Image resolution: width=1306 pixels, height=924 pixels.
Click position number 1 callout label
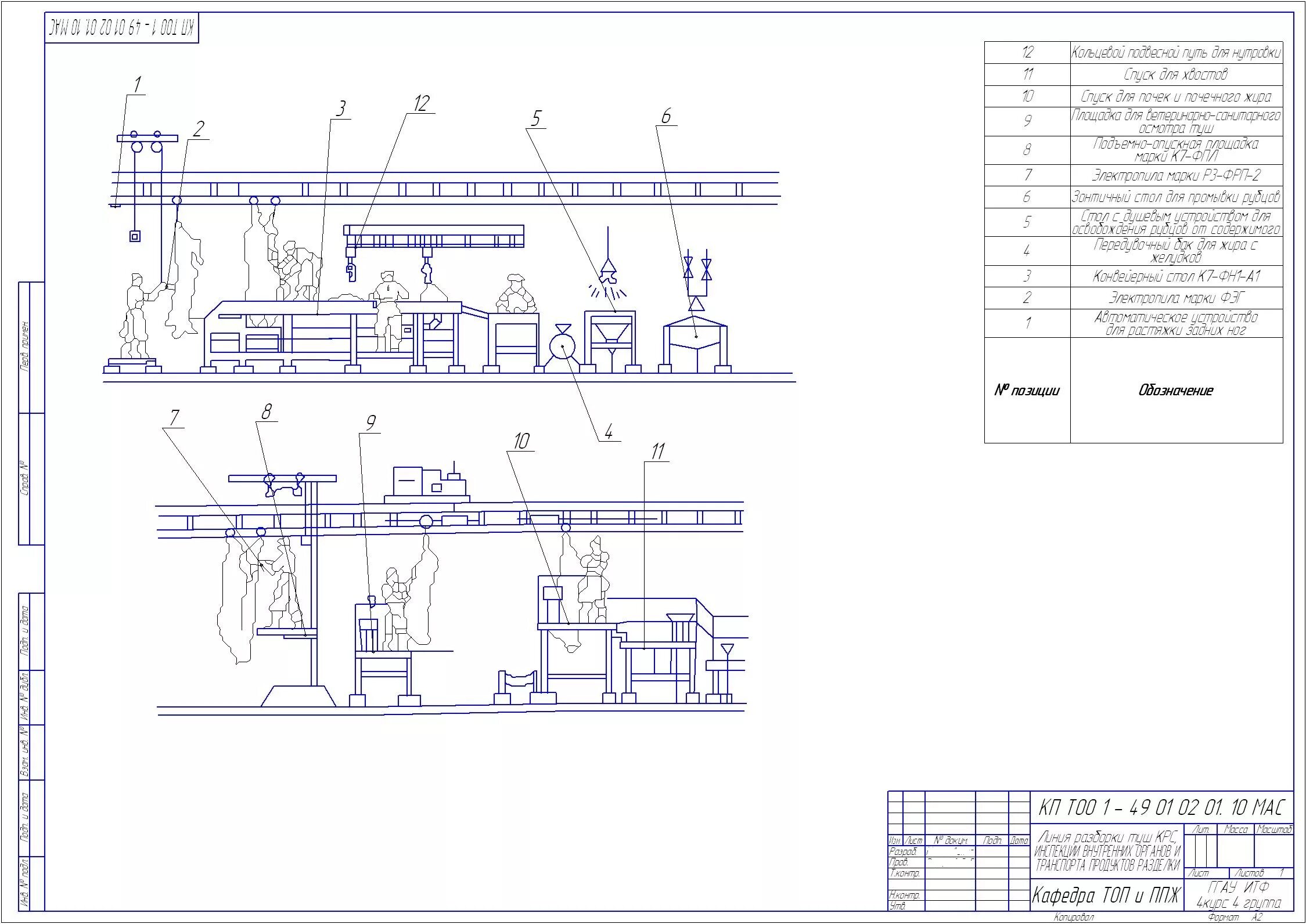(137, 85)
